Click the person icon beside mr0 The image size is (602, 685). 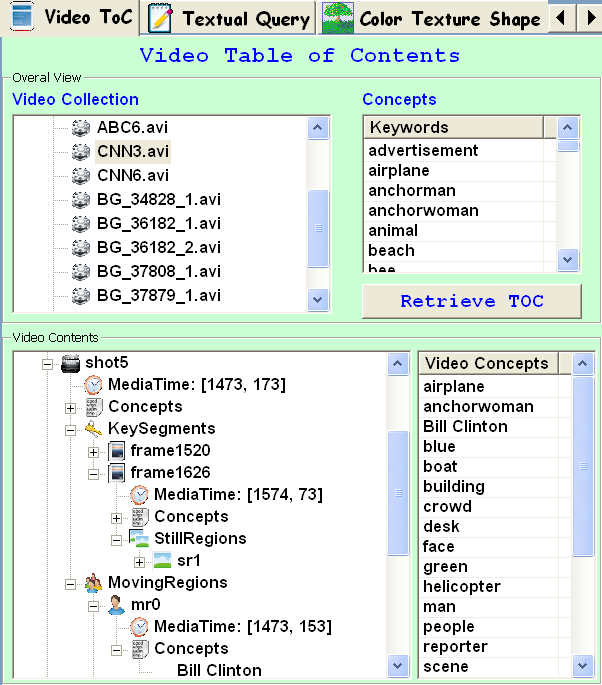[116, 605]
